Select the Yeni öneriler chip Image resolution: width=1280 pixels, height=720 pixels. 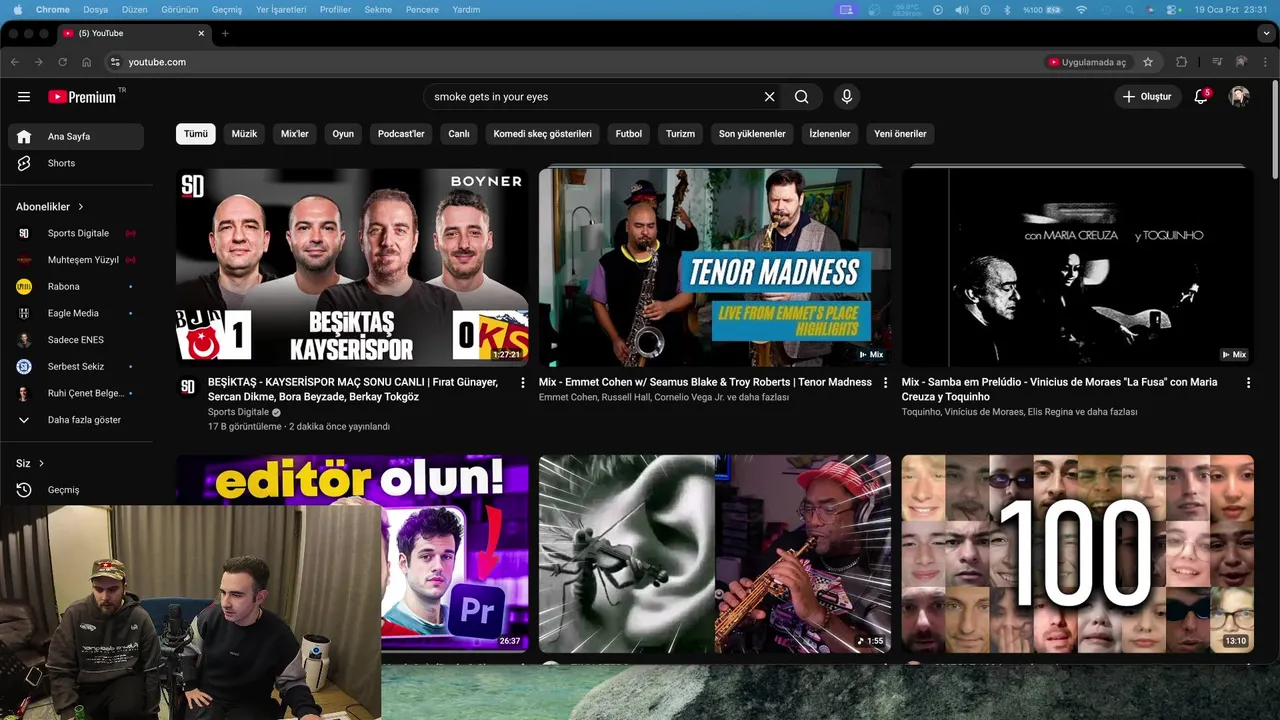click(900, 134)
